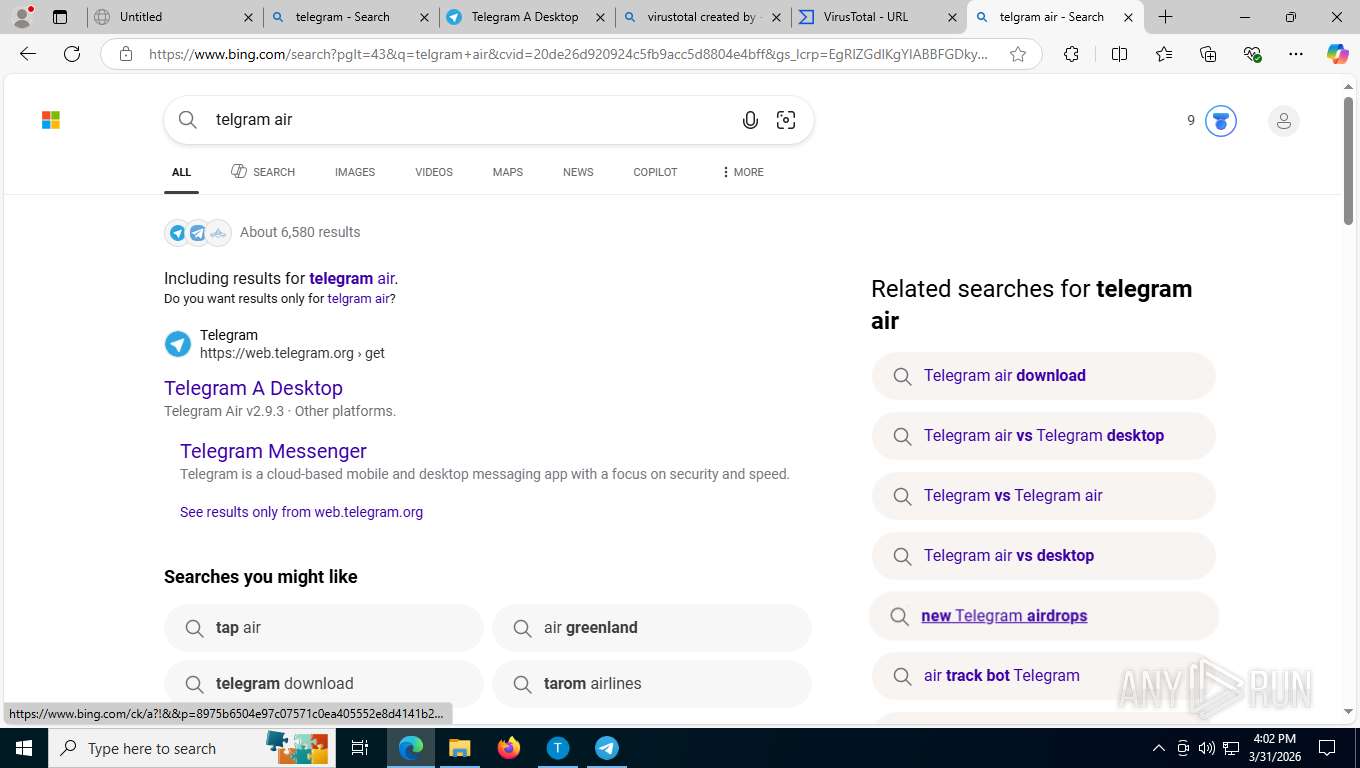Open the notification center icon
Viewport: 1360px width, 768px height.
(1327, 748)
